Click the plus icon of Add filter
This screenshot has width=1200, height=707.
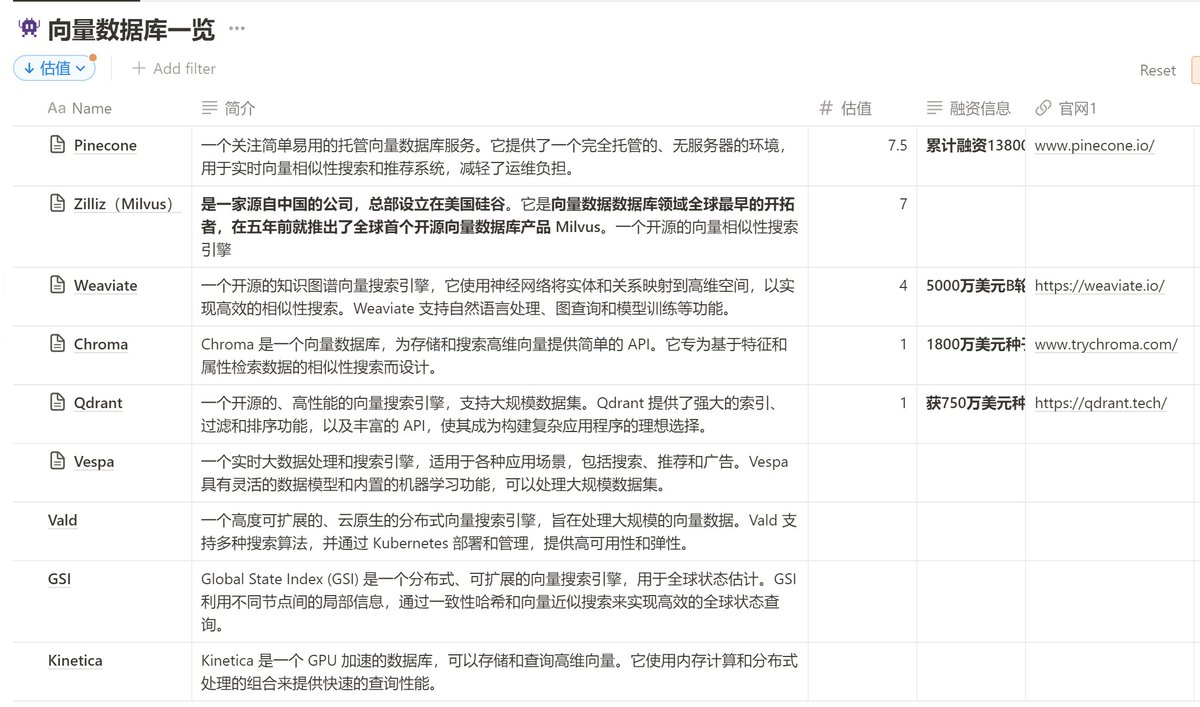click(139, 68)
